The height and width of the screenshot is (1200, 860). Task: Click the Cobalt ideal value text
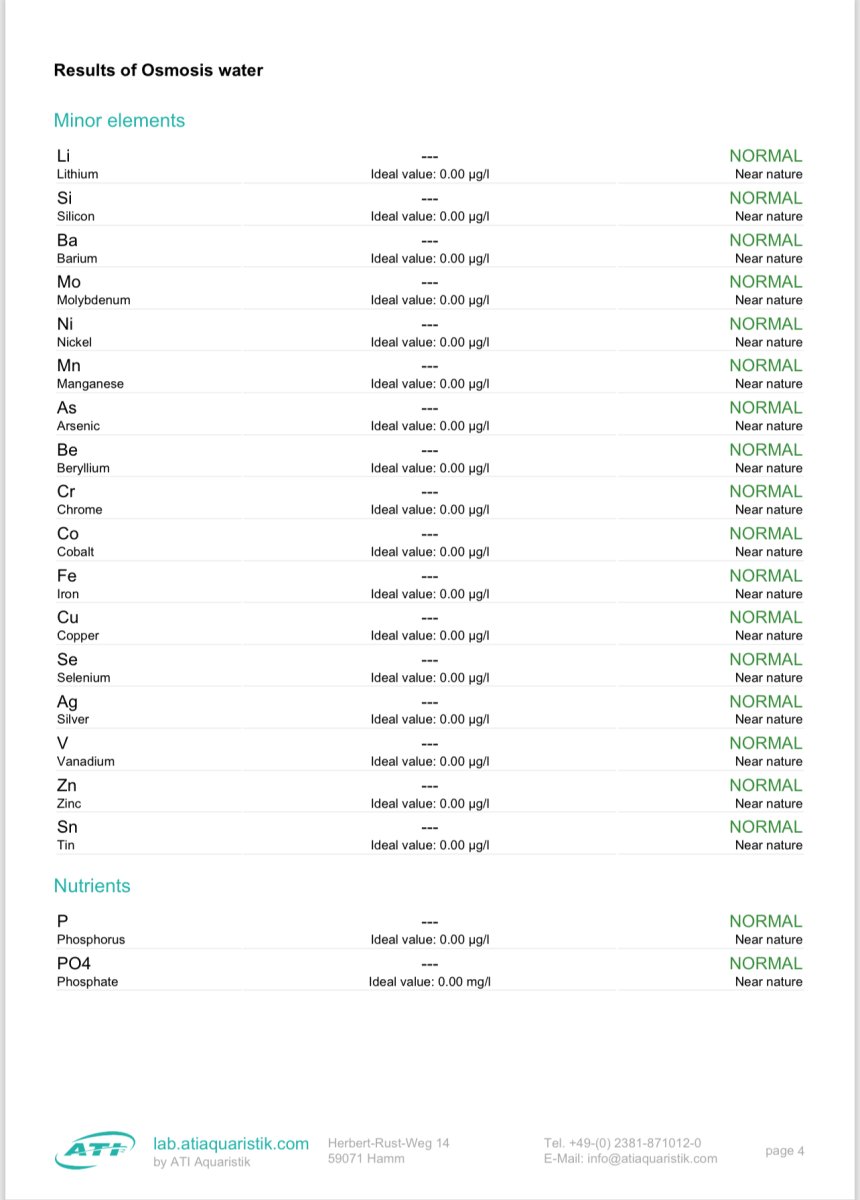click(x=430, y=552)
